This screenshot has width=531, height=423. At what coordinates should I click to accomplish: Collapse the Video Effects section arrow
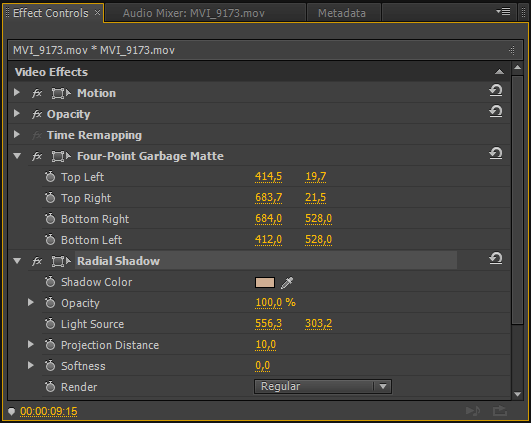pos(499,72)
